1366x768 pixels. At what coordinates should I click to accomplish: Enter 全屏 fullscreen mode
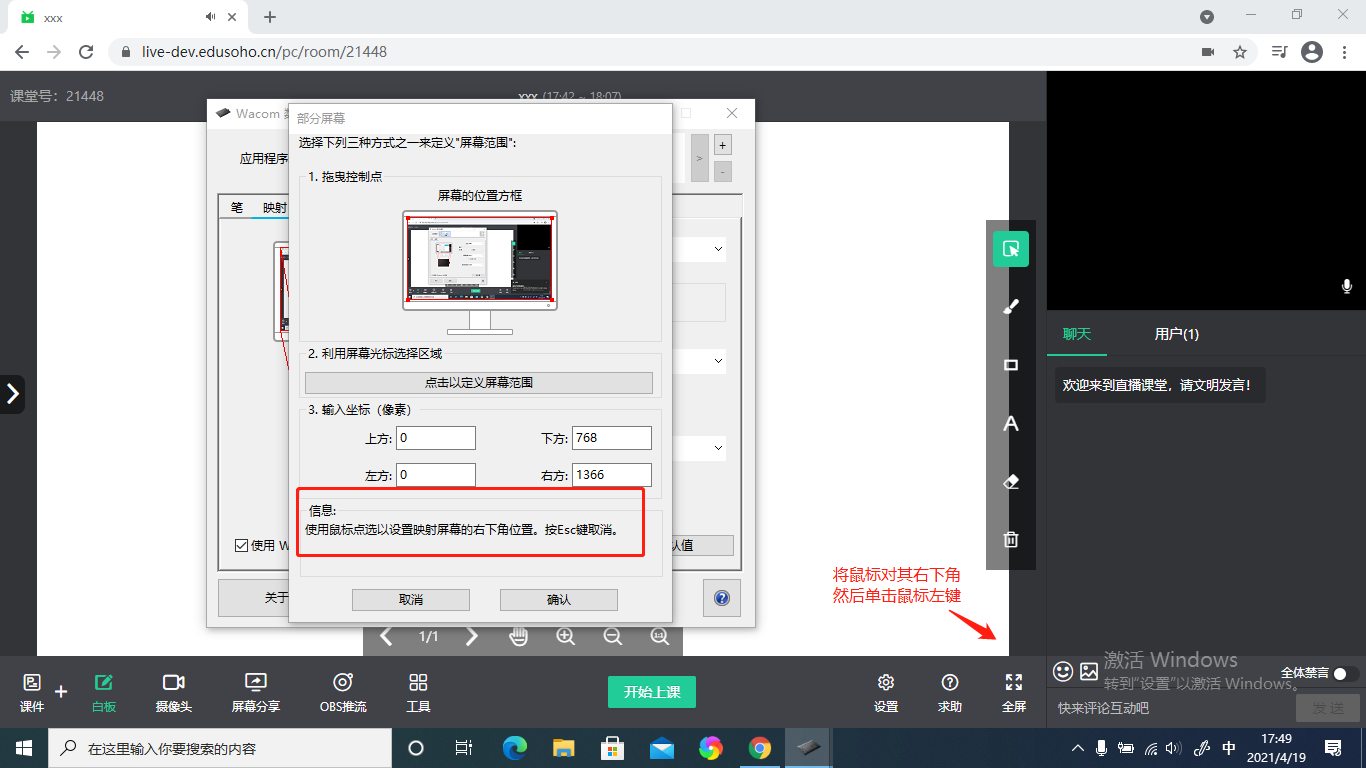1014,692
